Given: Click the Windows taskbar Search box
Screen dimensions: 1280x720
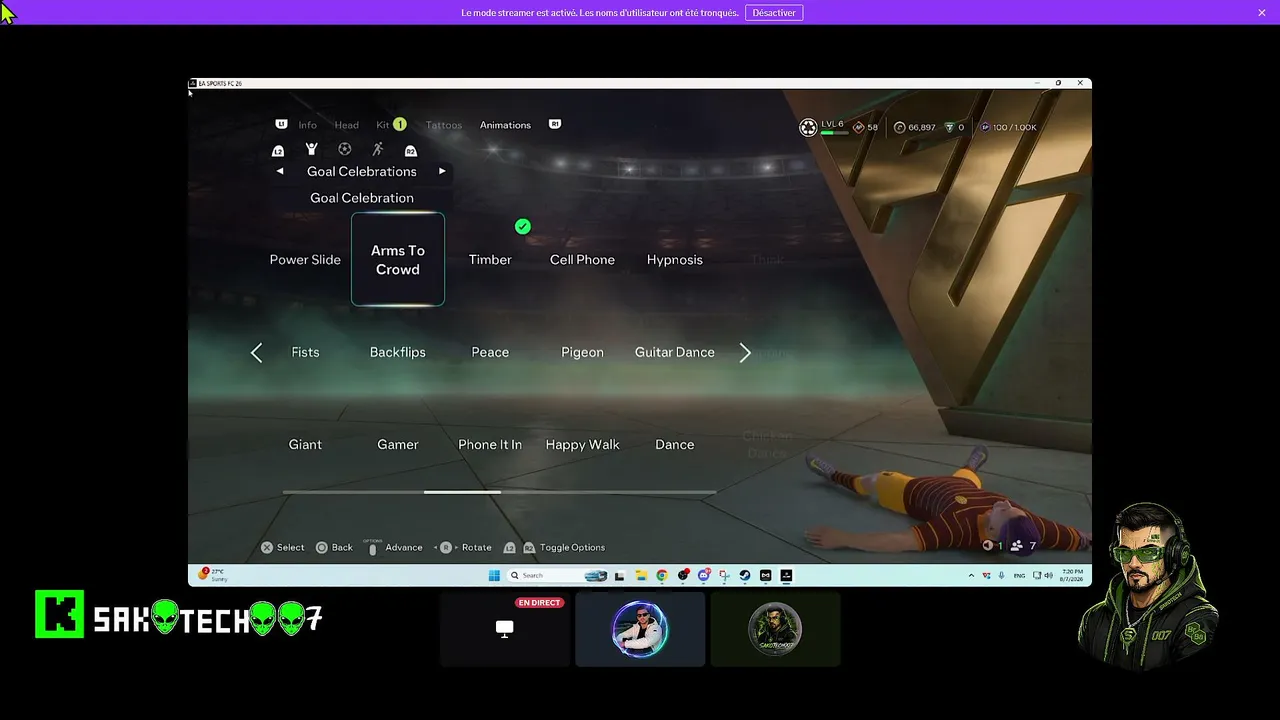Looking at the screenshot, I should pyautogui.click(x=558, y=575).
